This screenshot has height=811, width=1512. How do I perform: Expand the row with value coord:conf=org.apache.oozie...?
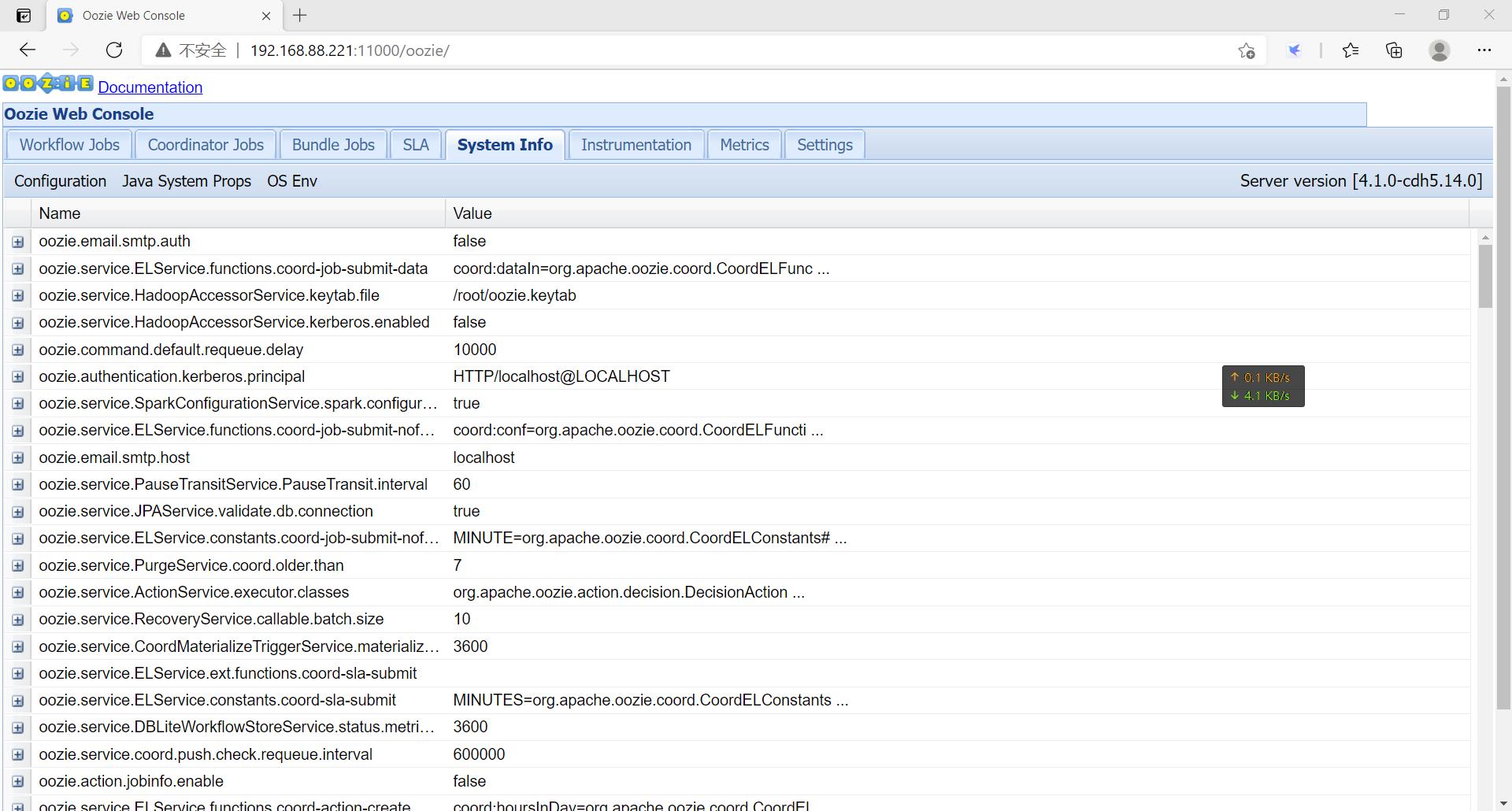pos(18,431)
